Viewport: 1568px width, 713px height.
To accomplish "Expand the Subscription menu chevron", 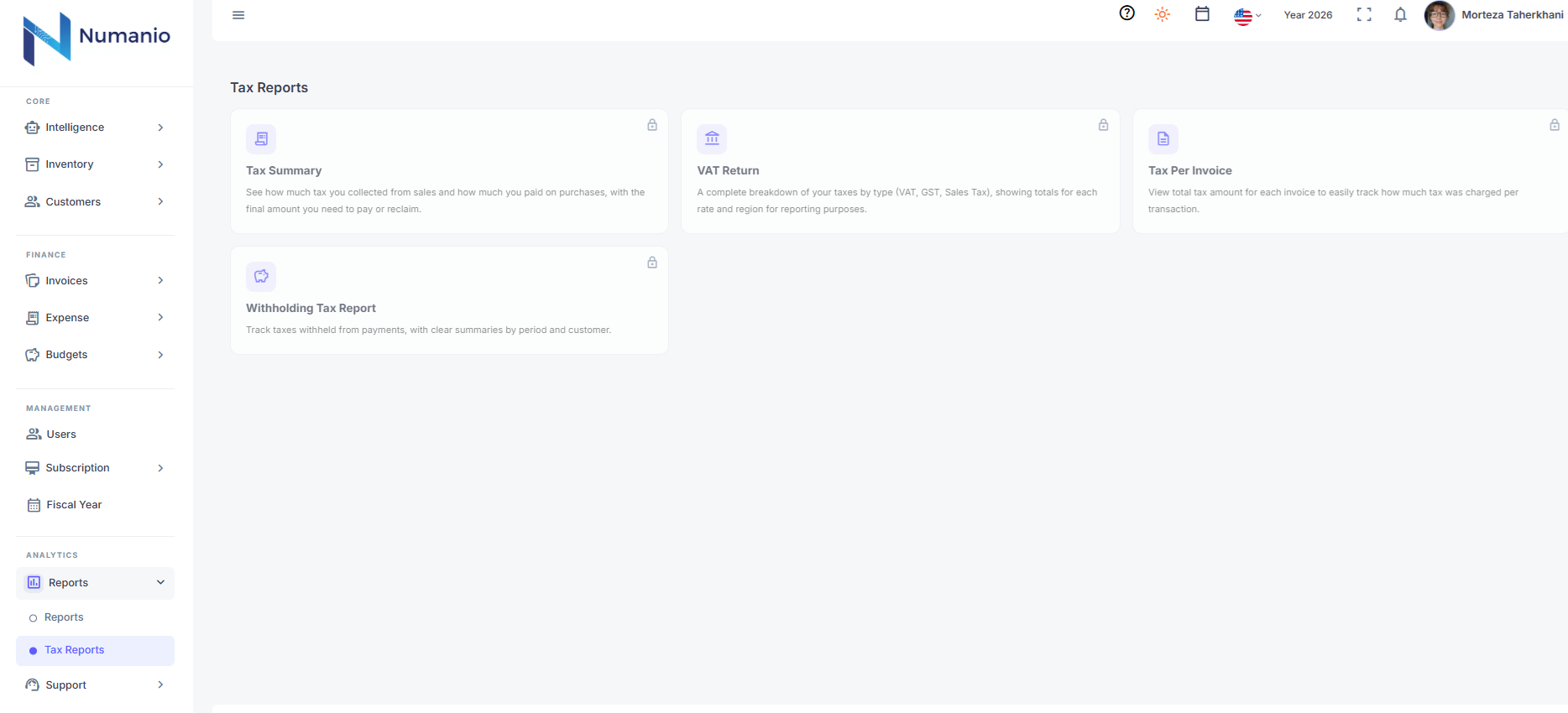I will pyautogui.click(x=160, y=468).
